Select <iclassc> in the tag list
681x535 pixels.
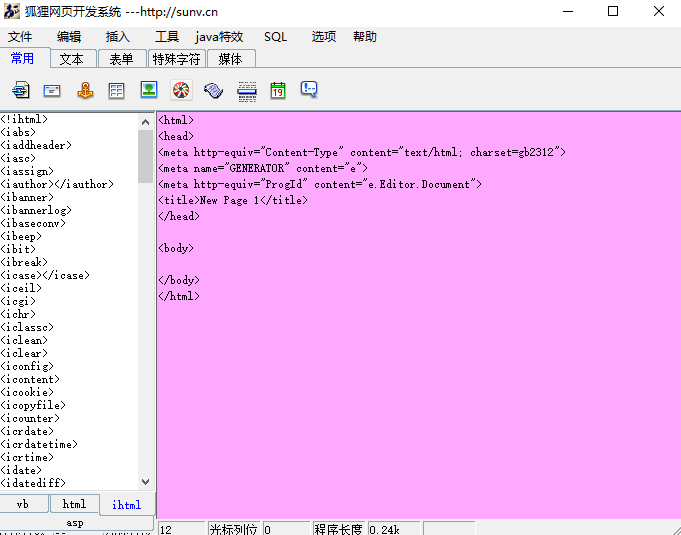click(27, 327)
